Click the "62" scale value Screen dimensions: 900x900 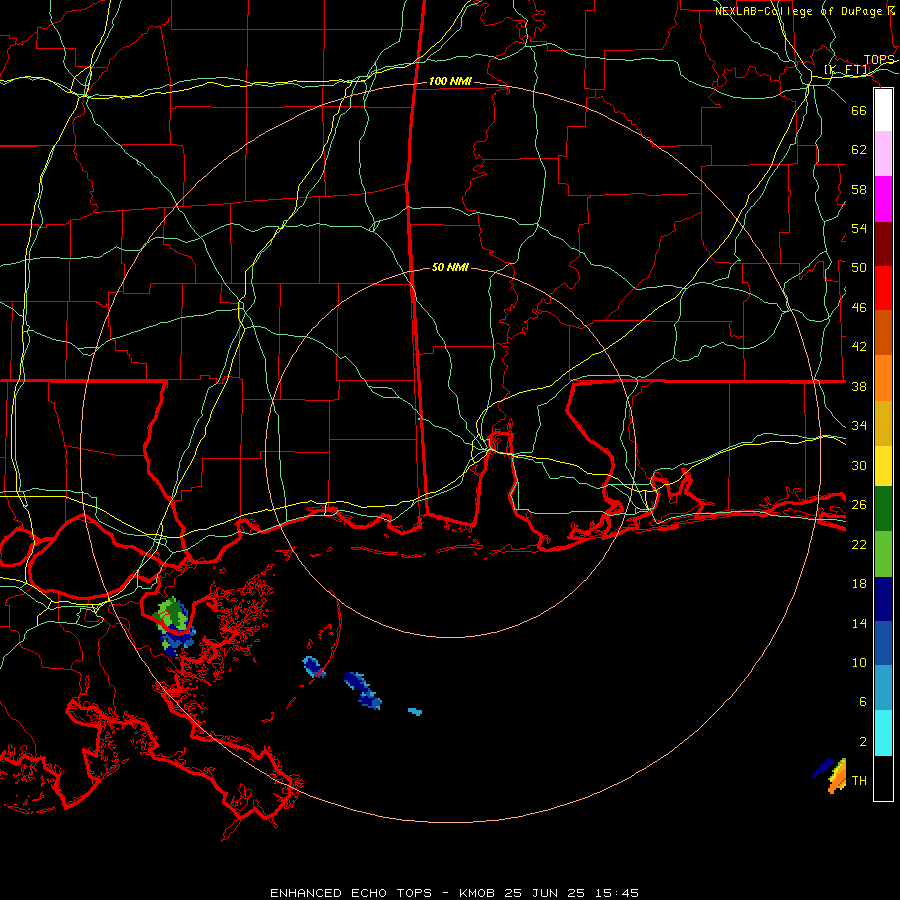[x=859, y=150]
